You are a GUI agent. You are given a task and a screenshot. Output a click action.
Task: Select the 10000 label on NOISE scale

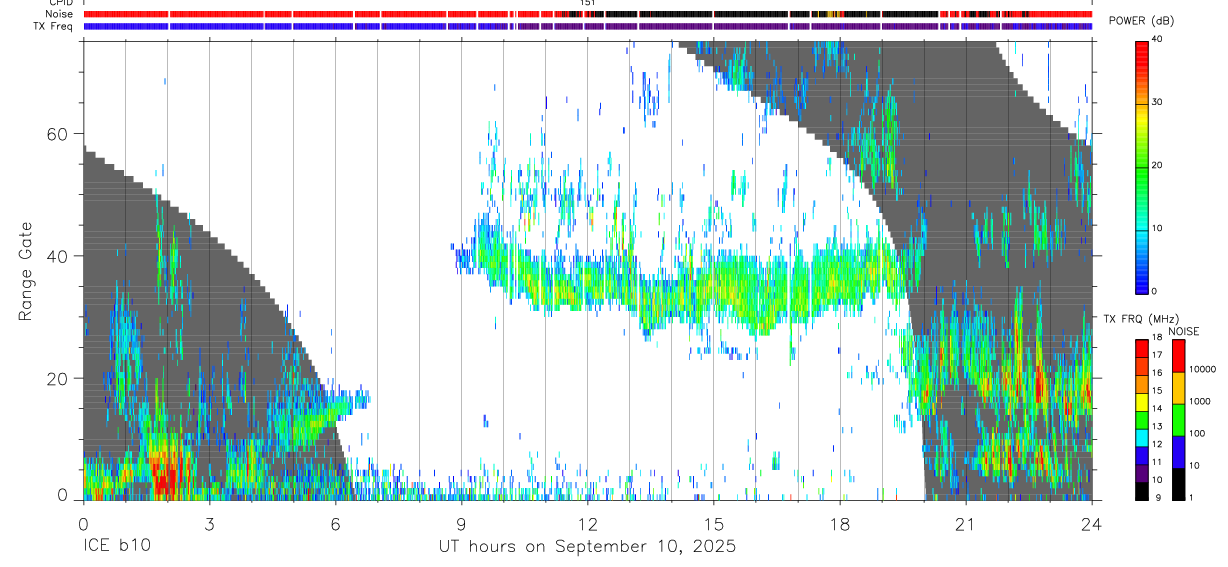[x=1203, y=370]
